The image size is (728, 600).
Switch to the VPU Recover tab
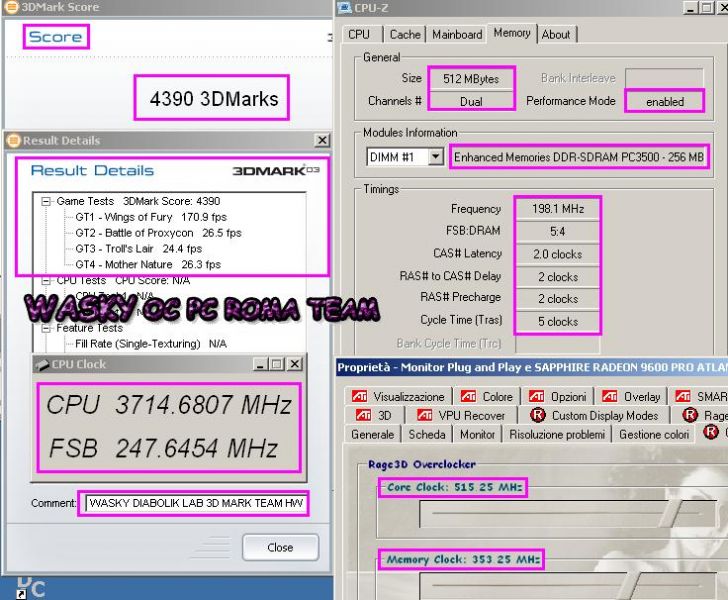tap(461, 415)
